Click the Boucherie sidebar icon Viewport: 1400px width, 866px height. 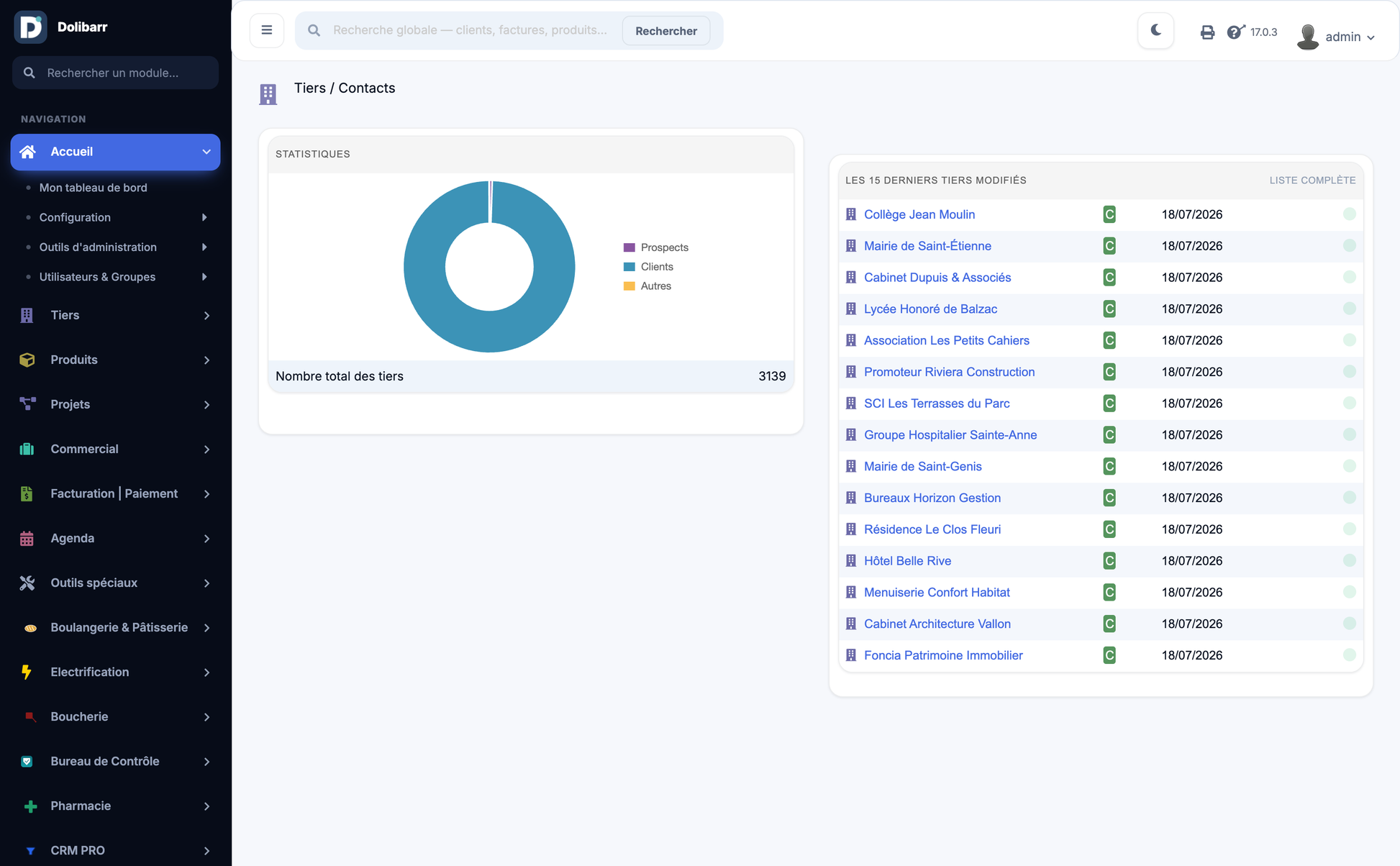tap(30, 716)
